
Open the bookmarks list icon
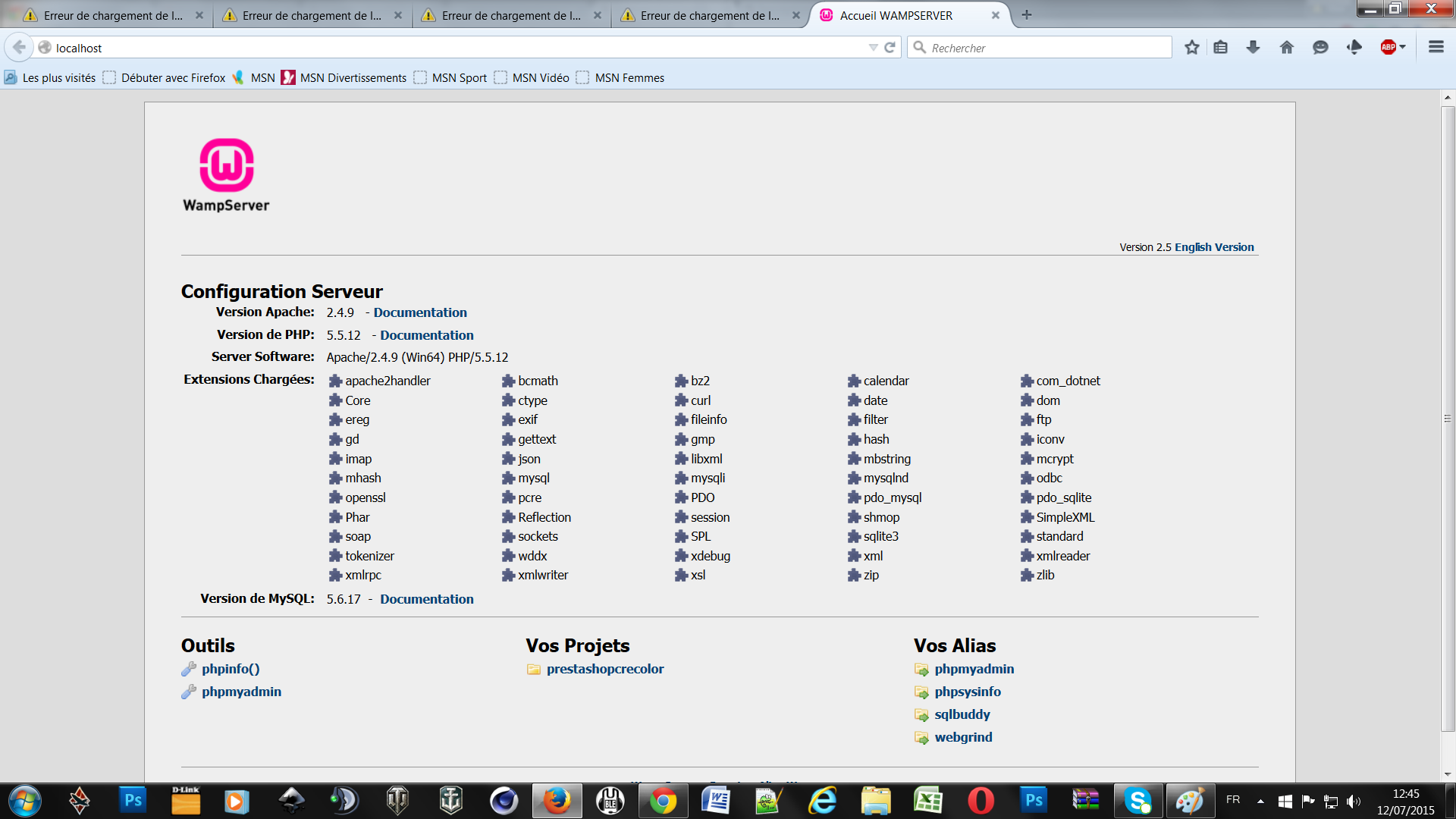tap(1220, 47)
